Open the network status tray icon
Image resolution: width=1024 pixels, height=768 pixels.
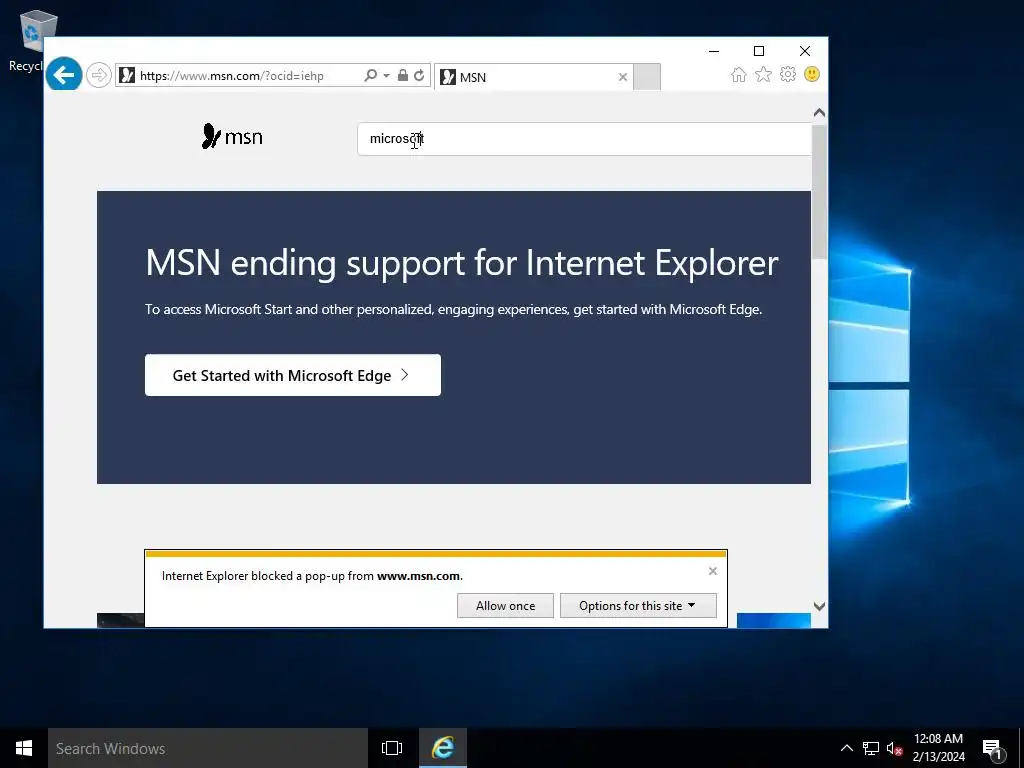click(871, 748)
